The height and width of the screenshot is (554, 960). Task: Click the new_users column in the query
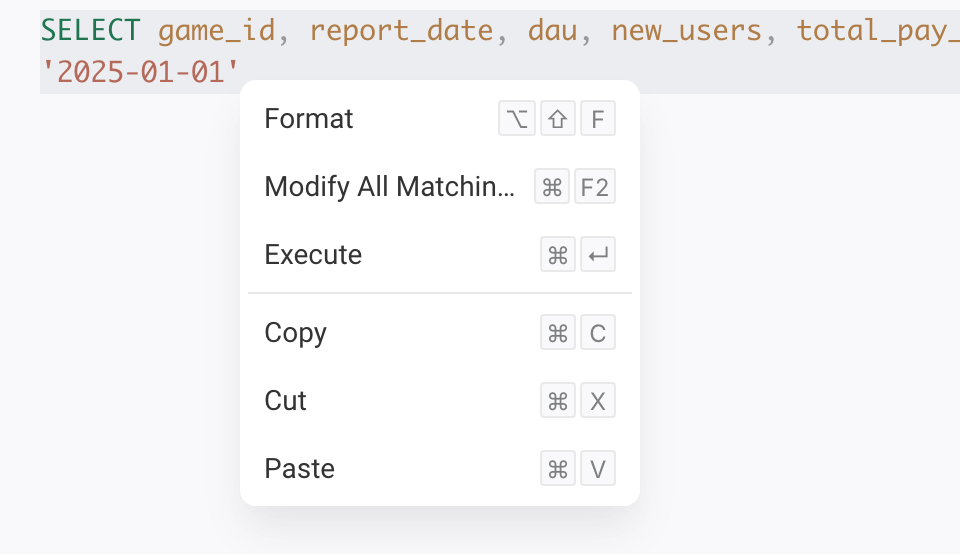[x=686, y=31]
